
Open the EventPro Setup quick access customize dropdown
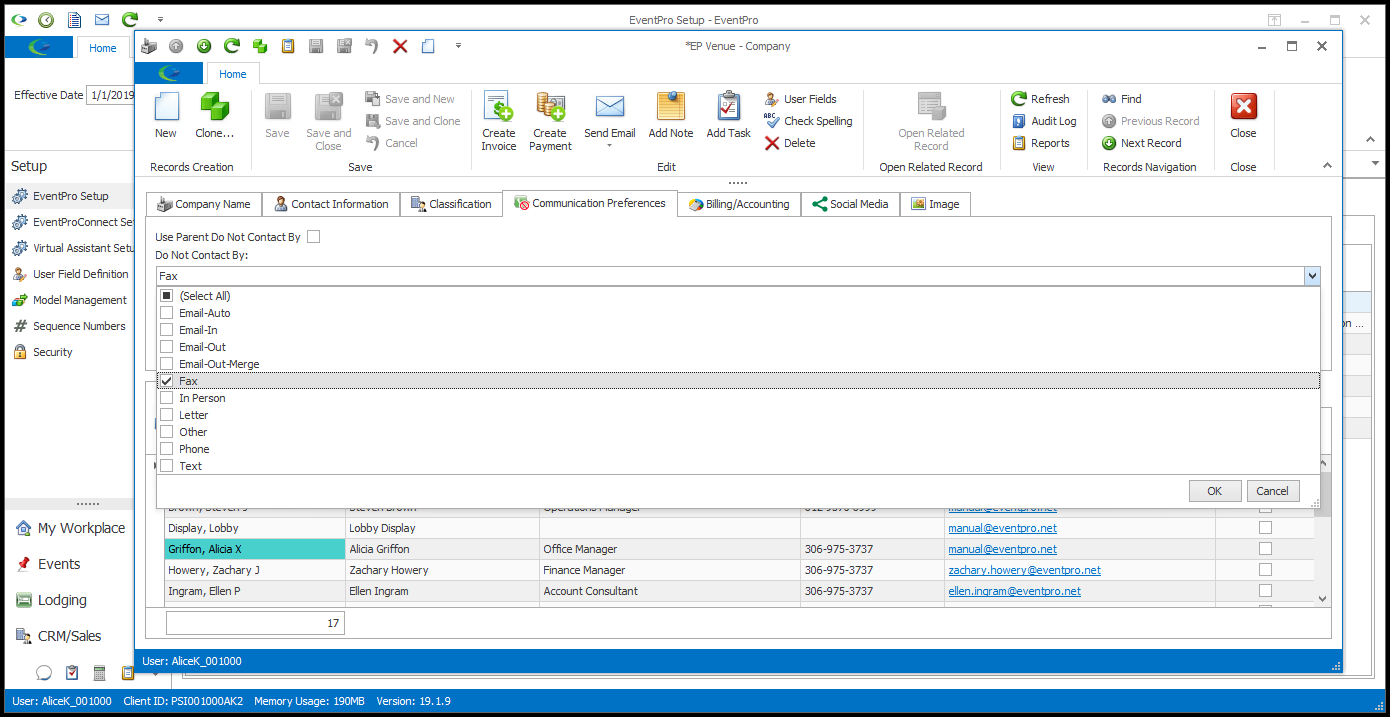point(160,19)
